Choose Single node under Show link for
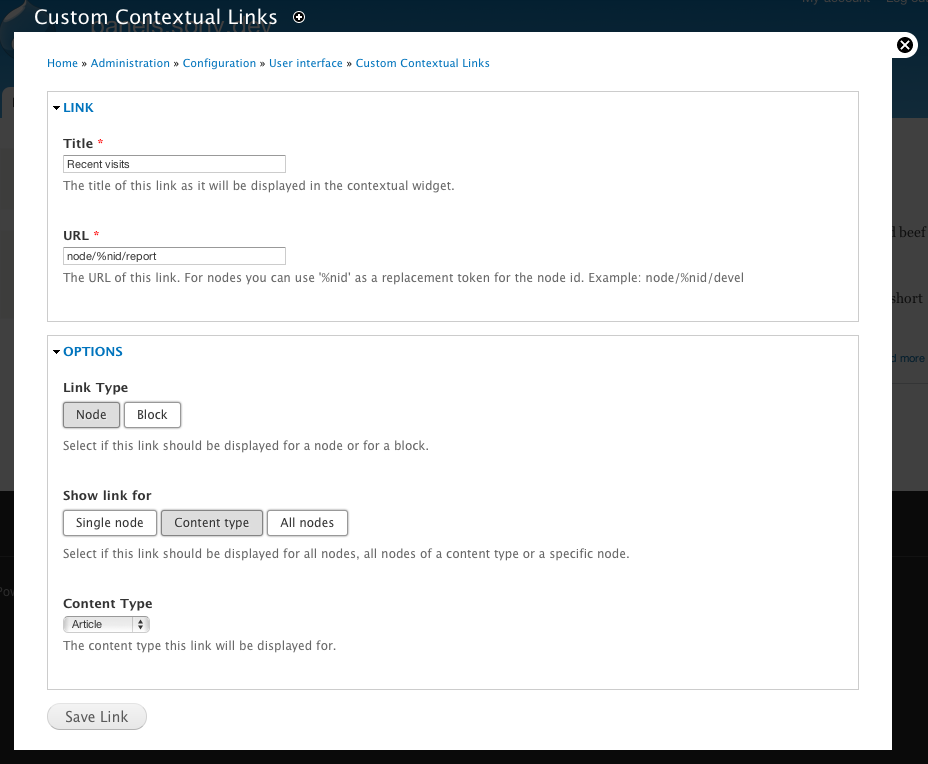 [109, 522]
